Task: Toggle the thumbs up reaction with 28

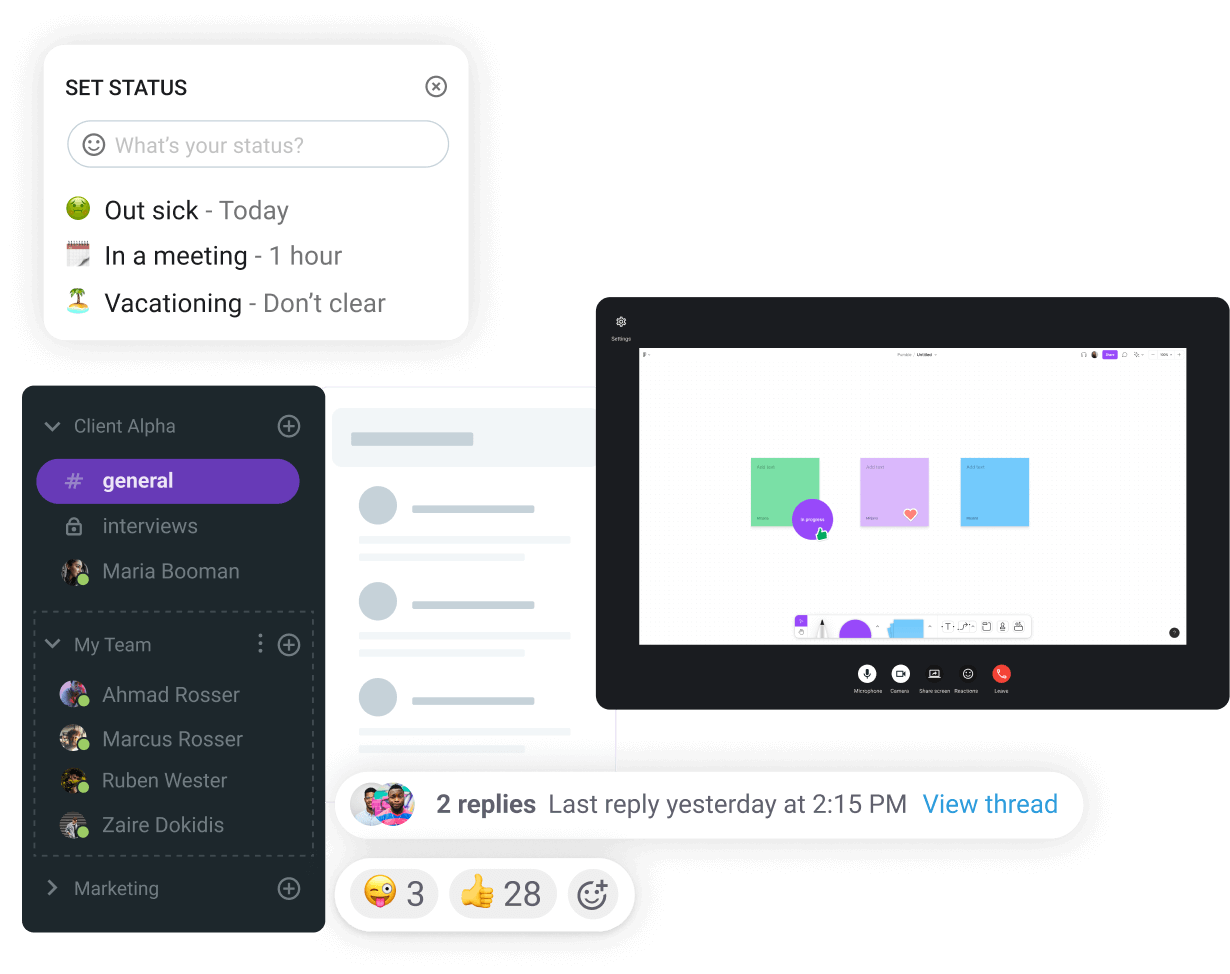Action: pos(502,894)
